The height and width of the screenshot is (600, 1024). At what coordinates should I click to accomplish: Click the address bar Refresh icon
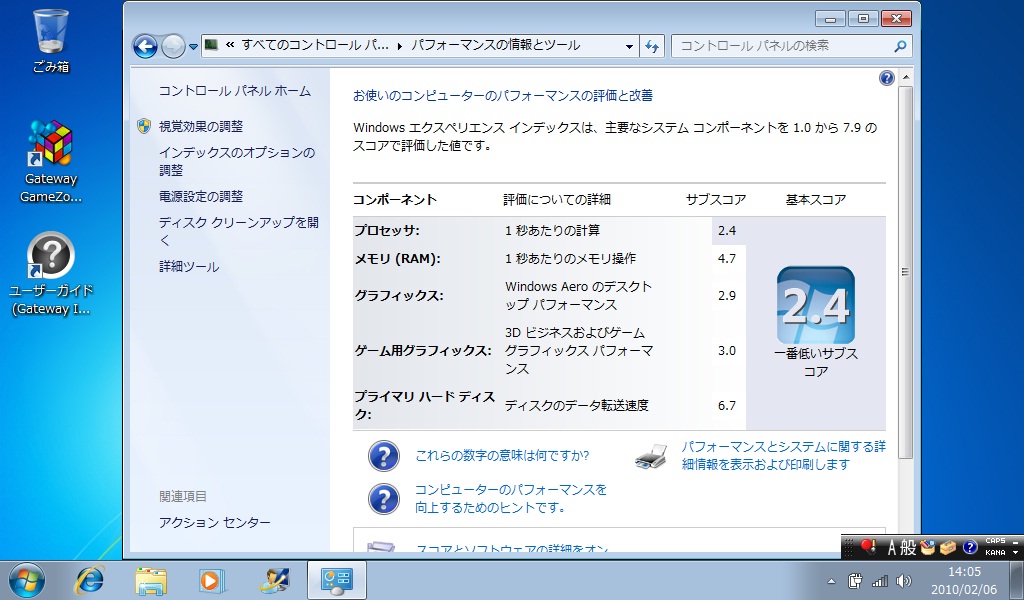click(x=653, y=46)
